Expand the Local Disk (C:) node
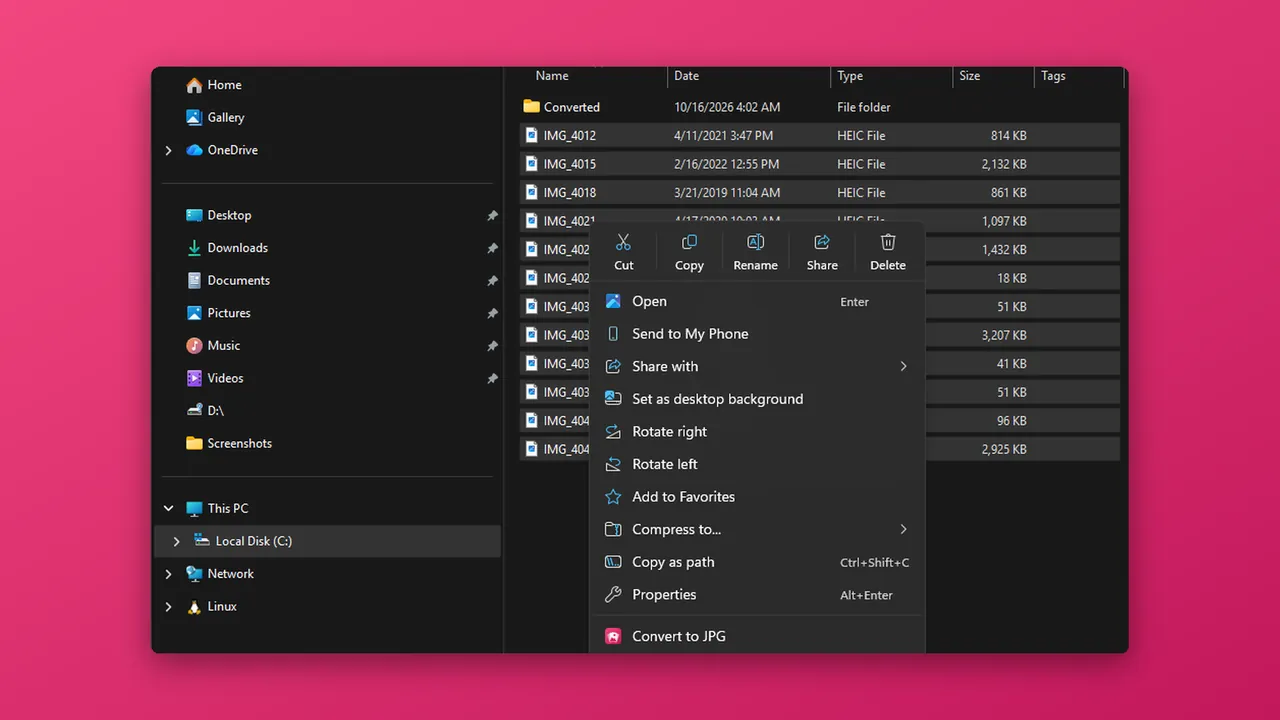Screen dimensions: 1280x720 point(176,541)
